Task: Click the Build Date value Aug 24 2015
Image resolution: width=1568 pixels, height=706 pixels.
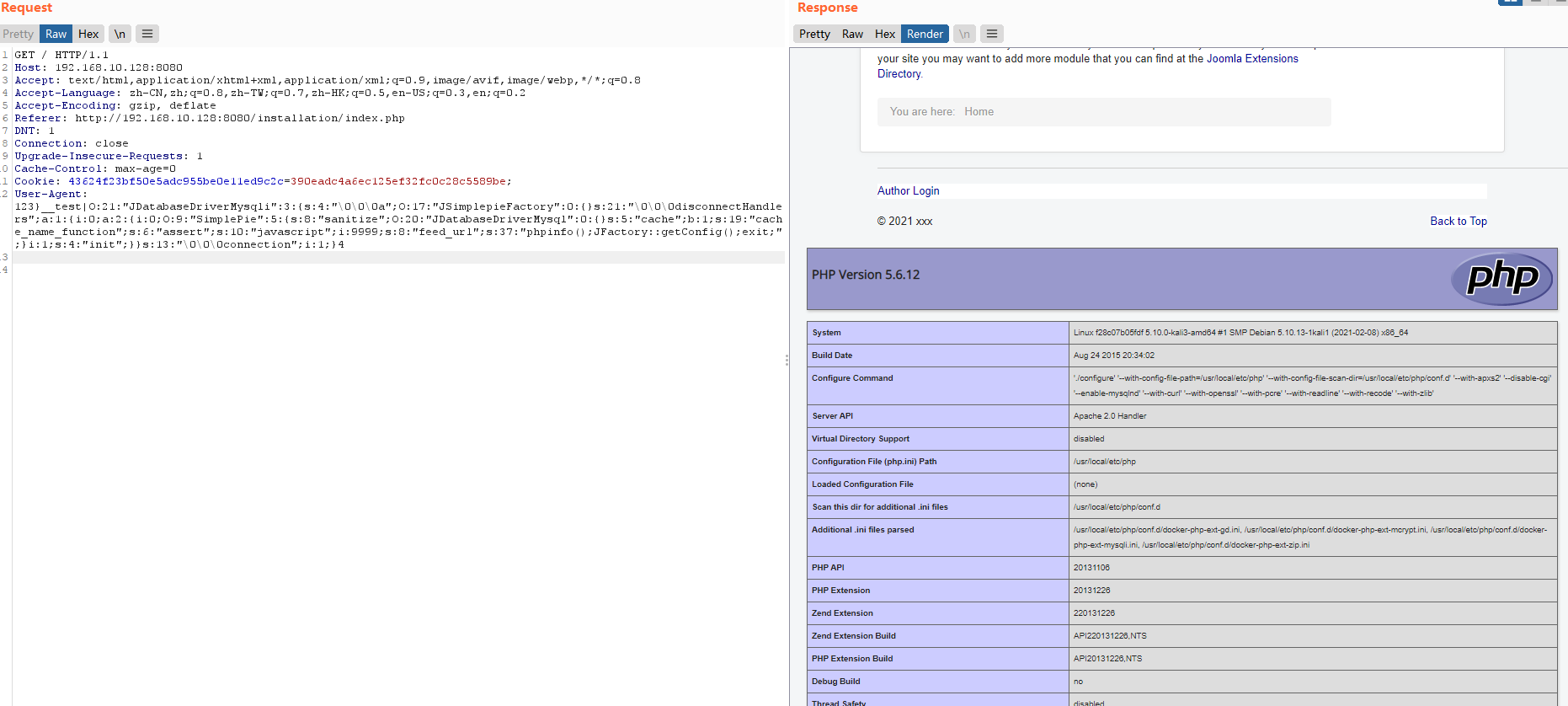Action: pyautogui.click(x=1113, y=356)
